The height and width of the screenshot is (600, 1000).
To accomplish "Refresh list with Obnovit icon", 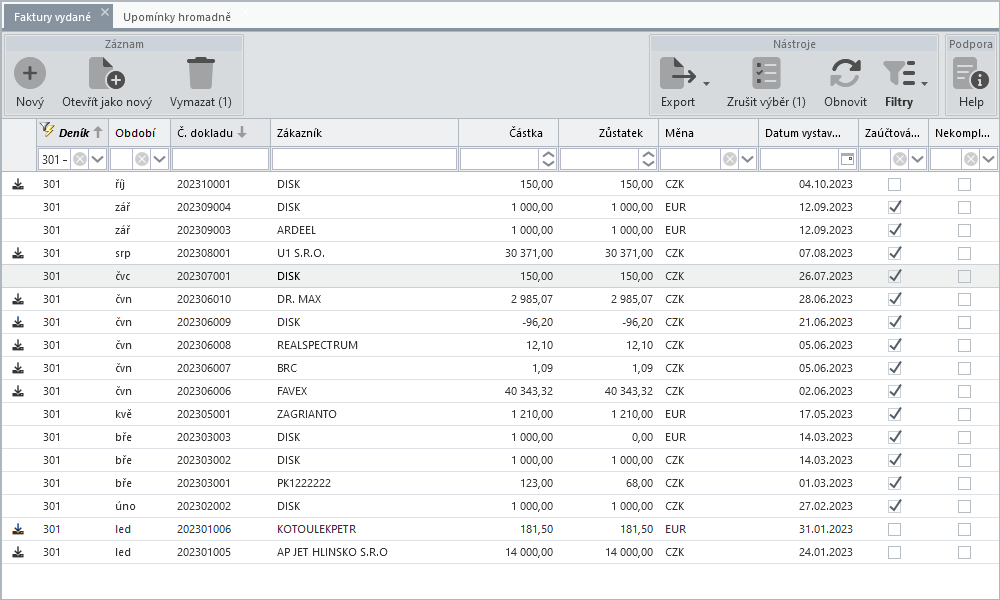I will click(845, 73).
